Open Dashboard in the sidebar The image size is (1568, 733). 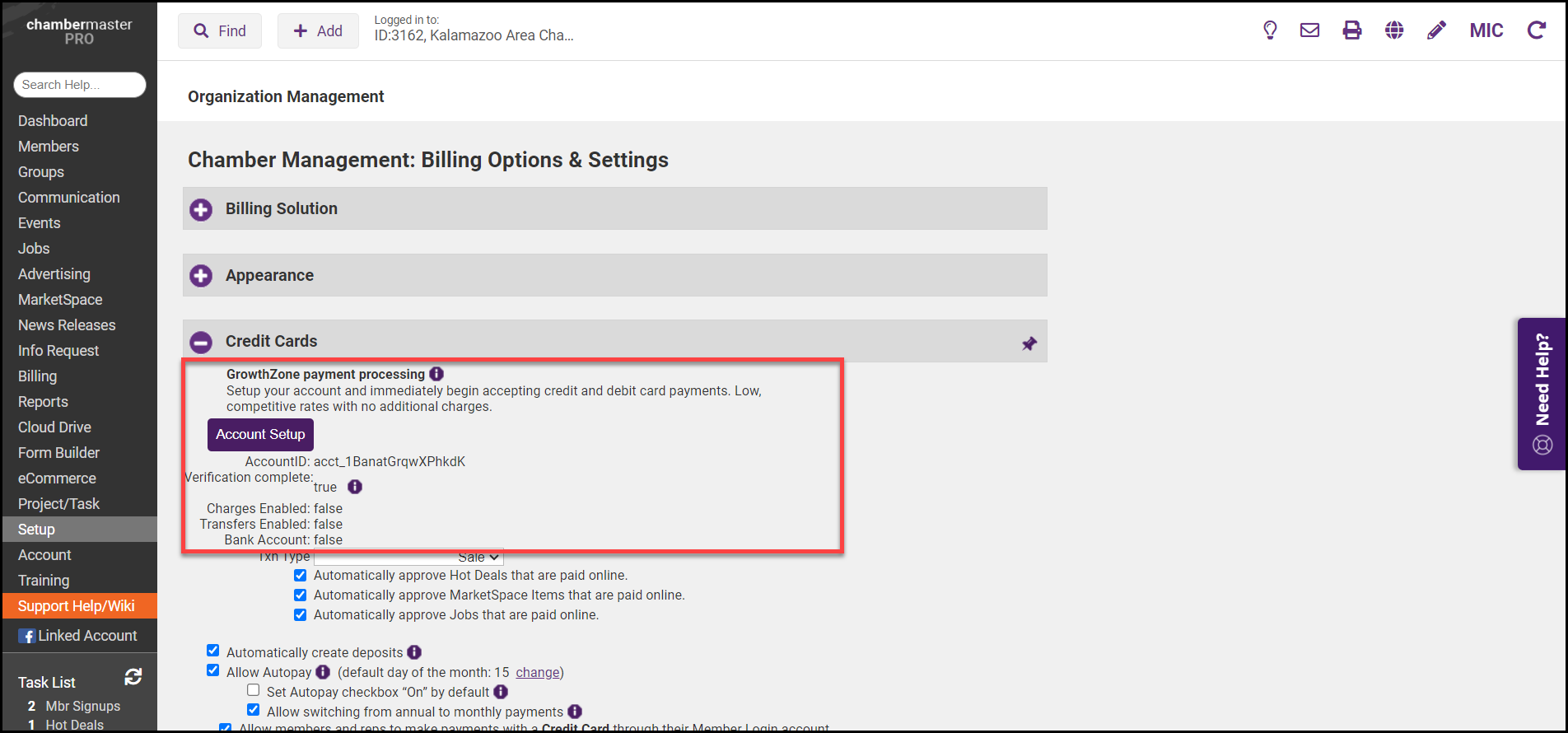(53, 121)
